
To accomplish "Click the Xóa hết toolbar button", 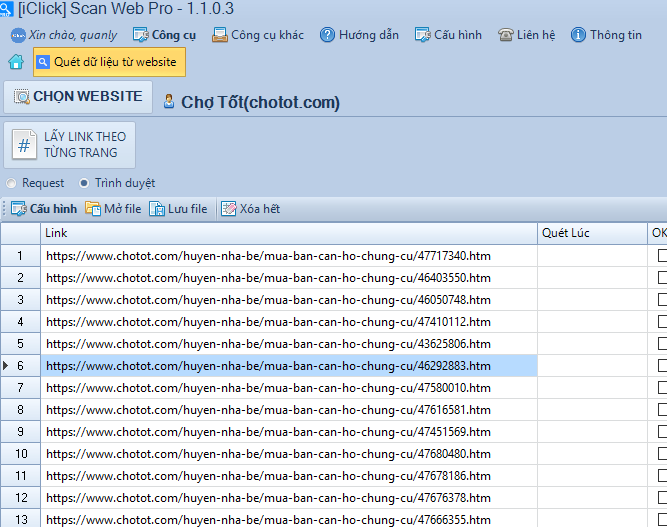I will [250, 209].
